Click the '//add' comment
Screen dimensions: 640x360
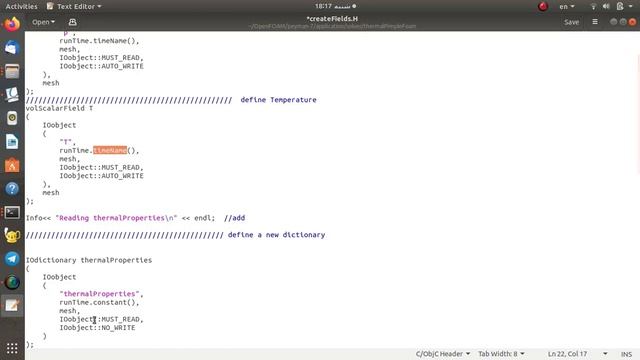pos(235,218)
